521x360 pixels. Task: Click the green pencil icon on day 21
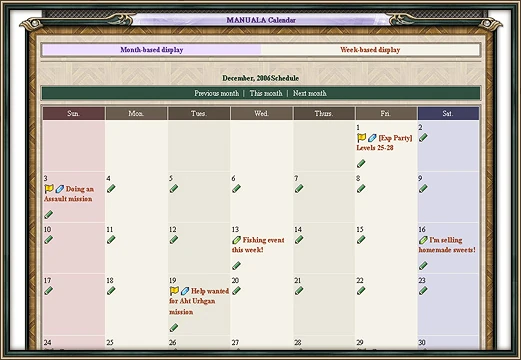click(x=299, y=291)
